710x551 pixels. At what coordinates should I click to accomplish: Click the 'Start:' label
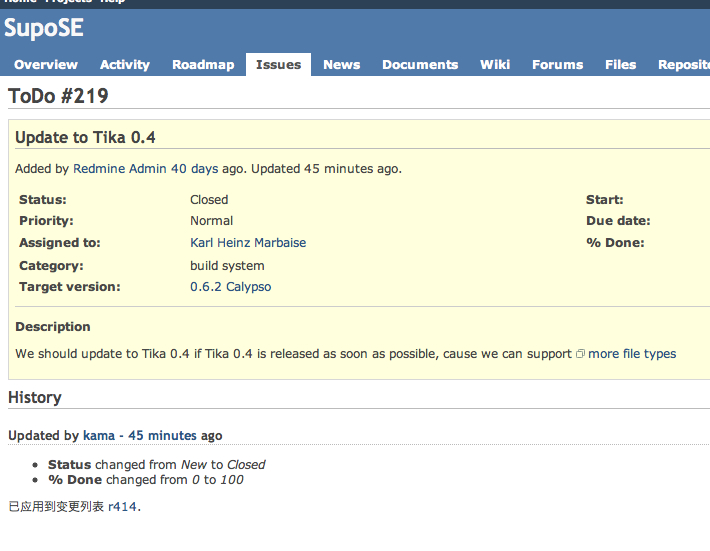(x=604, y=200)
